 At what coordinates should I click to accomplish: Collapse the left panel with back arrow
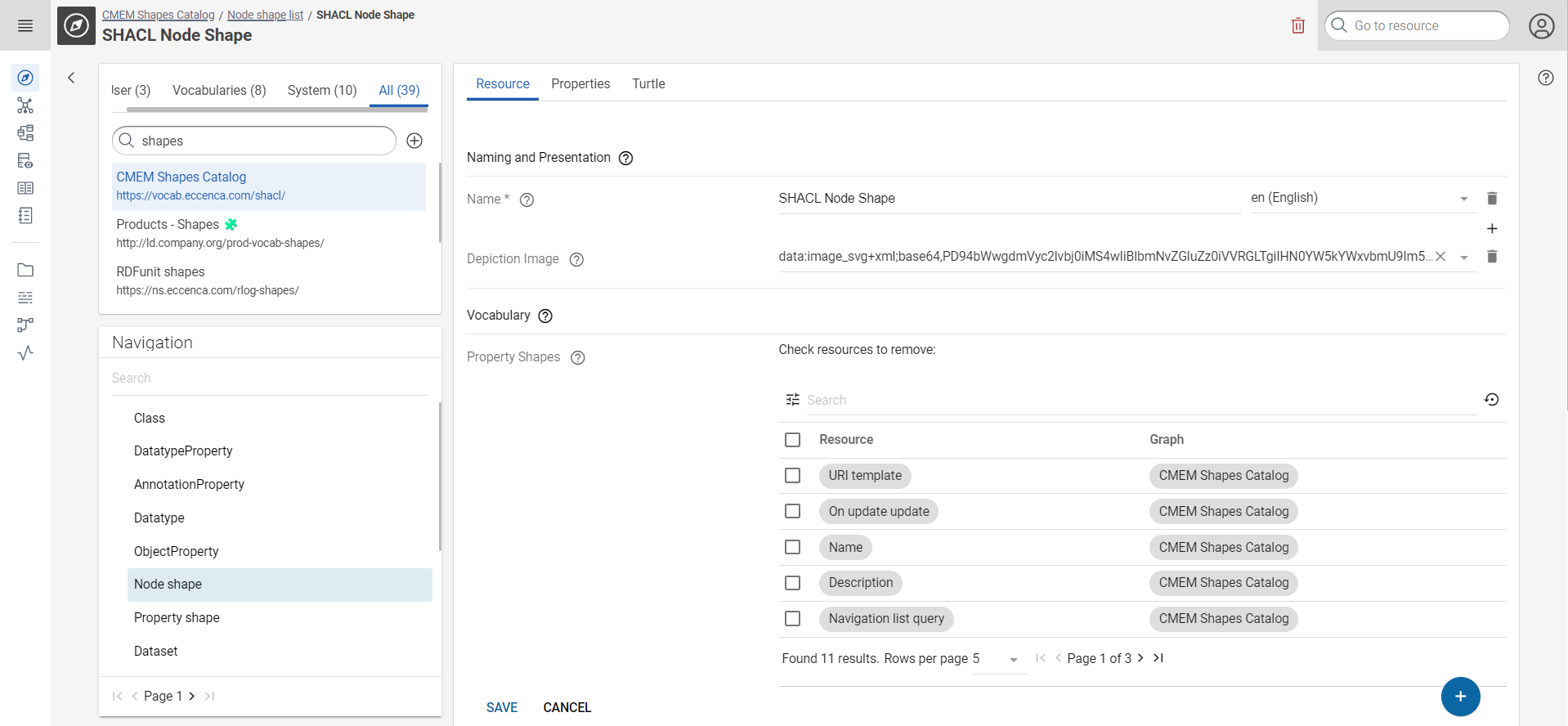(71, 78)
